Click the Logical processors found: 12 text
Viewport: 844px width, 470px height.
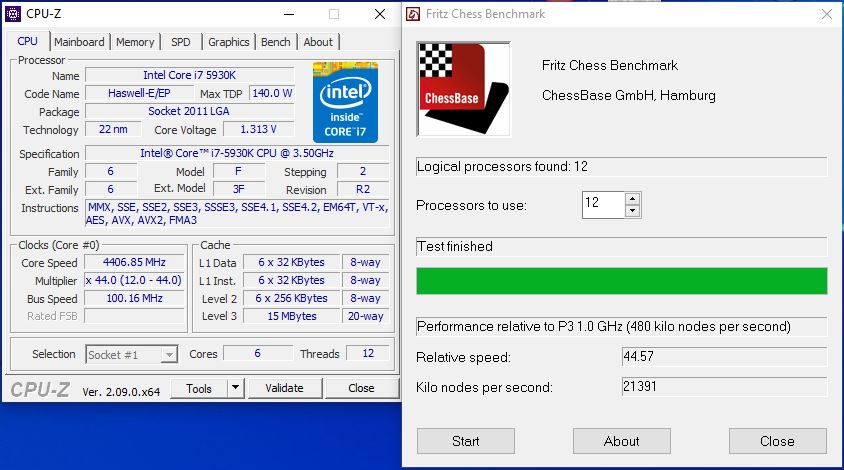502,166
